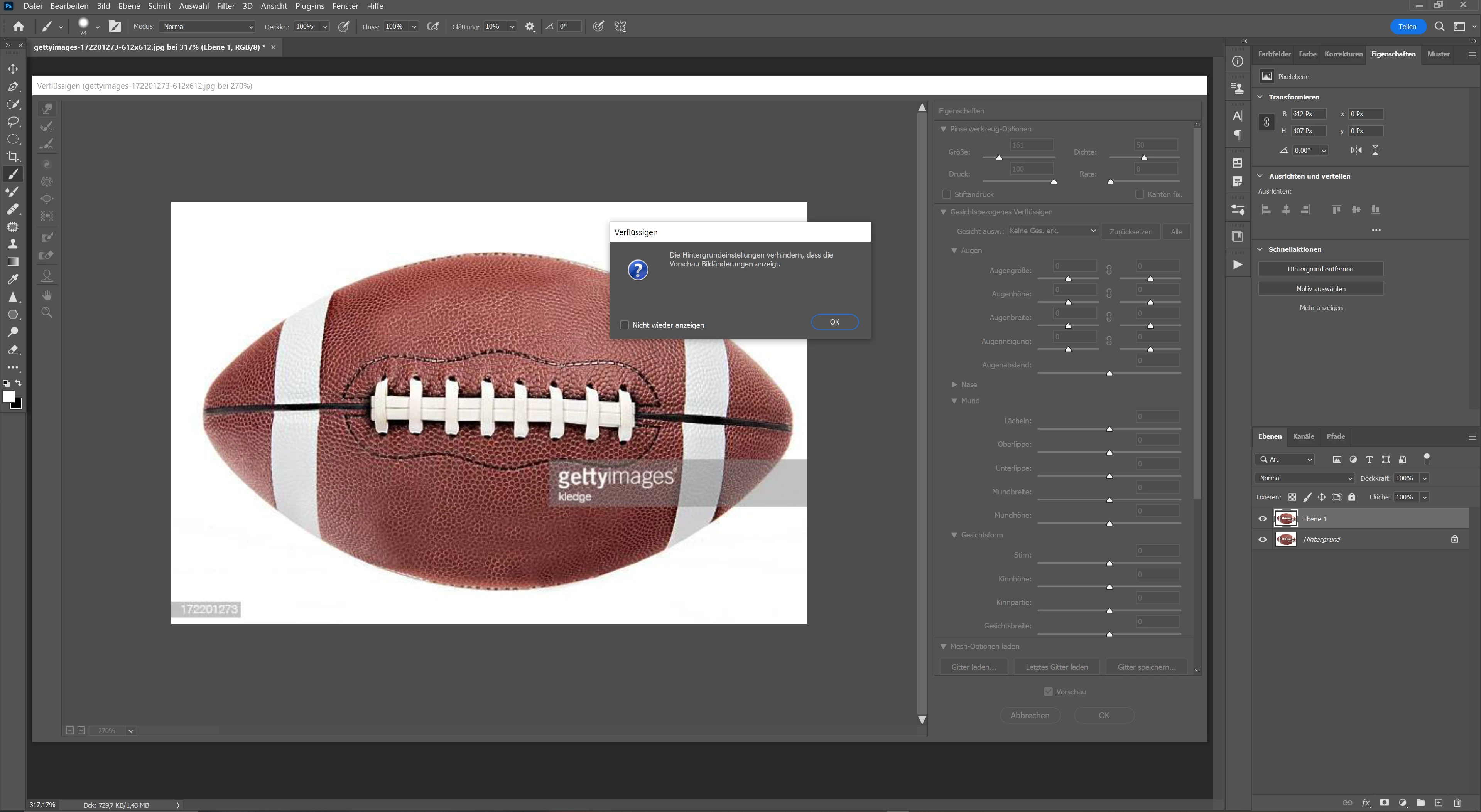The image size is (1481, 812).
Task: Click the search magnifier icon top right
Action: tap(1439, 27)
